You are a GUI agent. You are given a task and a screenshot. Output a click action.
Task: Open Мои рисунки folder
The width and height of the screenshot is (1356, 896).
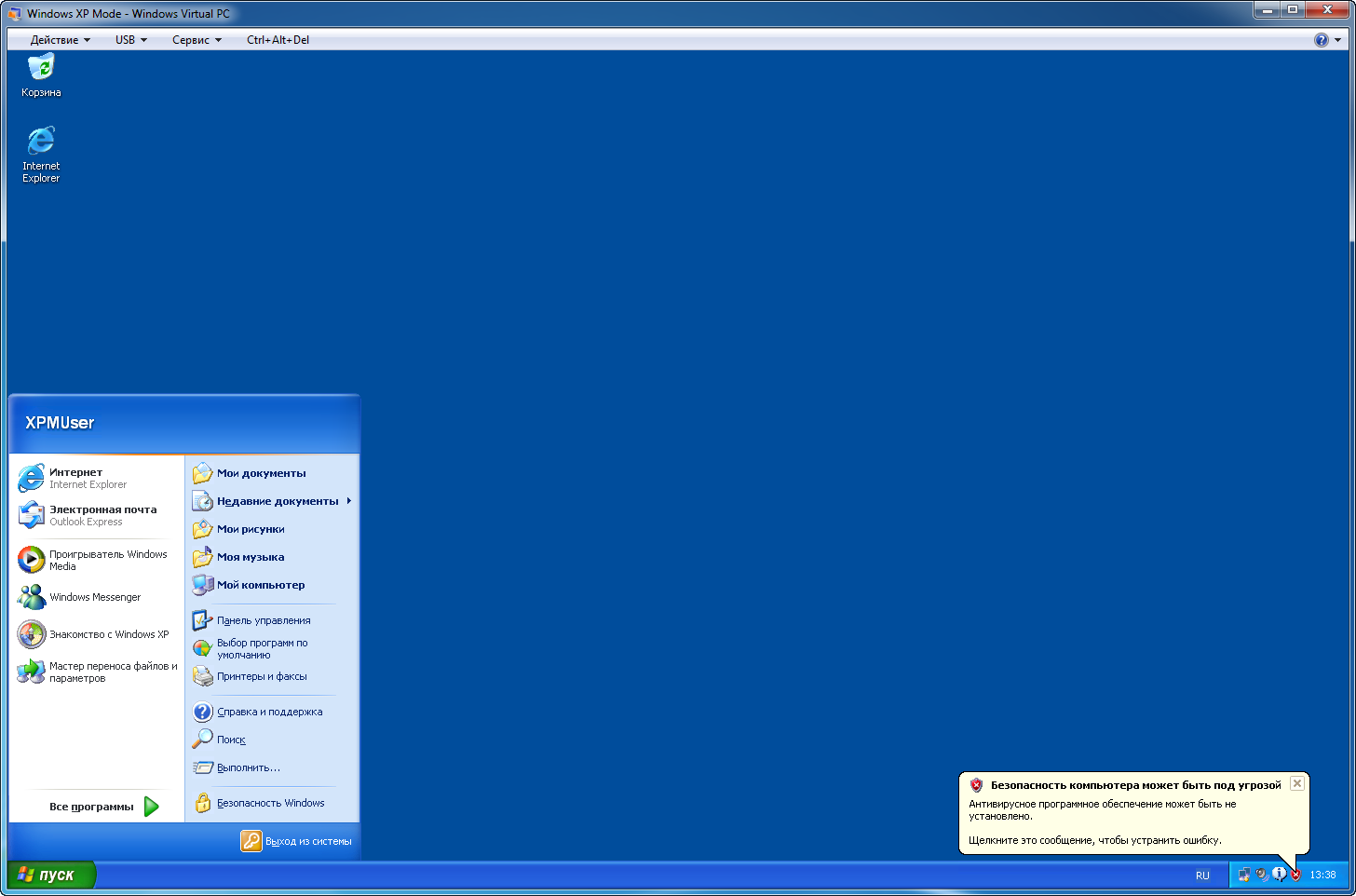[272, 529]
